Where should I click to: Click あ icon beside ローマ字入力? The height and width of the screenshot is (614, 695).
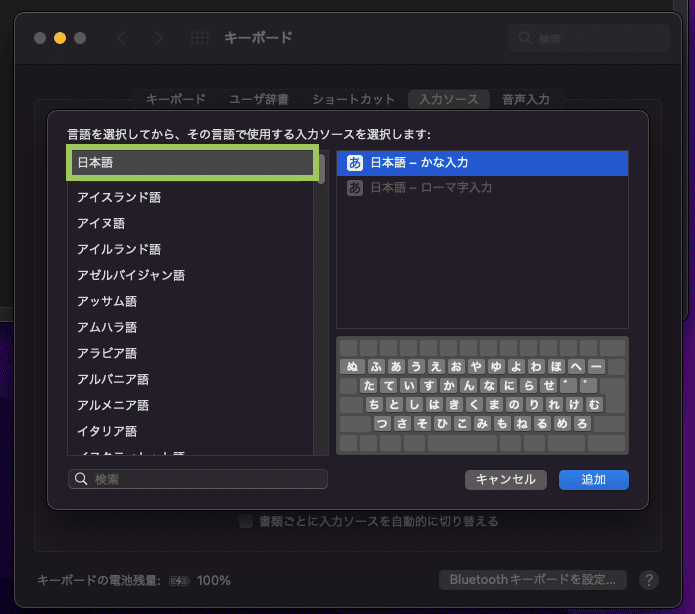[x=355, y=188]
